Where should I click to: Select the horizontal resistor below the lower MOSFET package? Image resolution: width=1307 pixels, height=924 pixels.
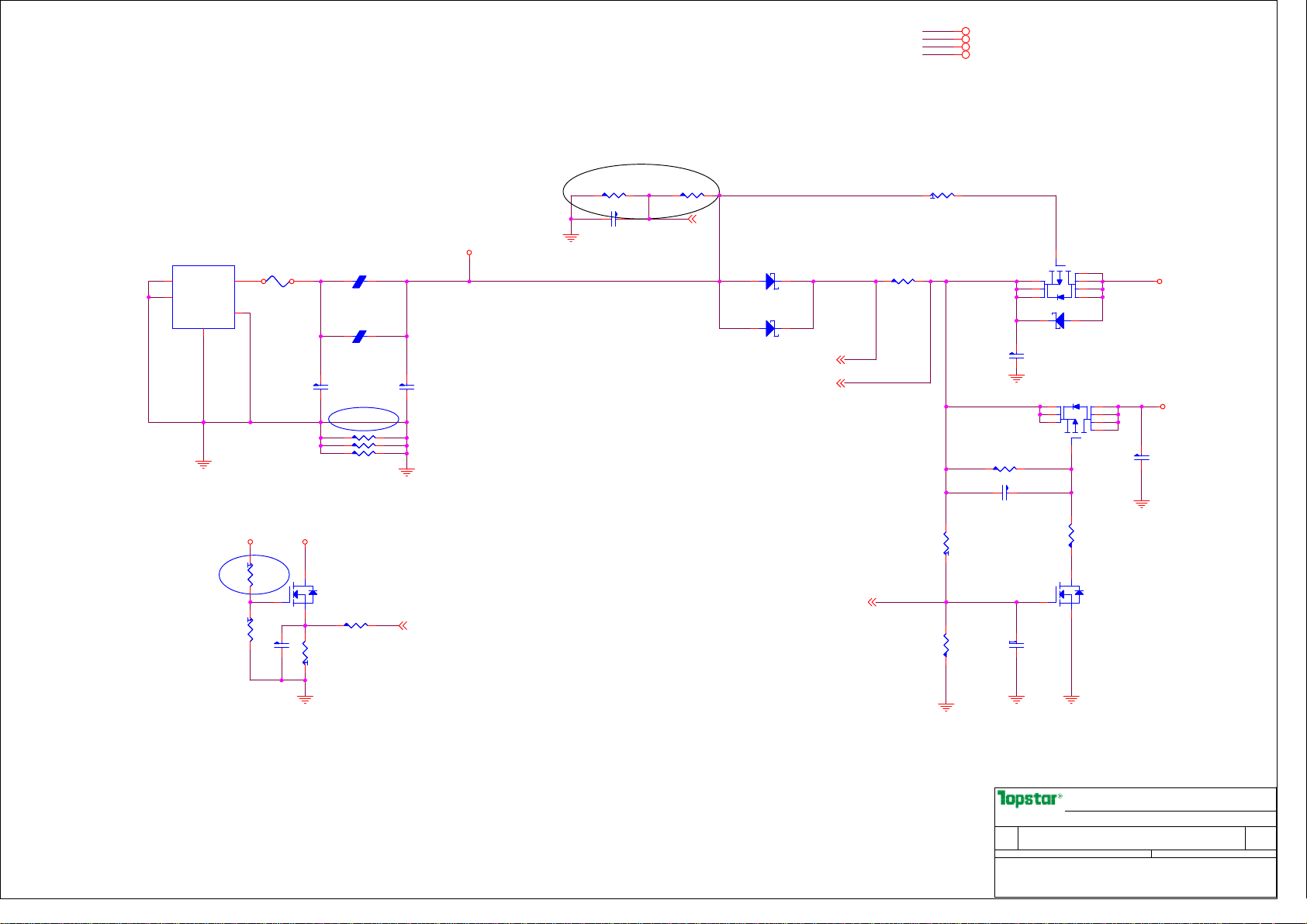coord(1004,469)
